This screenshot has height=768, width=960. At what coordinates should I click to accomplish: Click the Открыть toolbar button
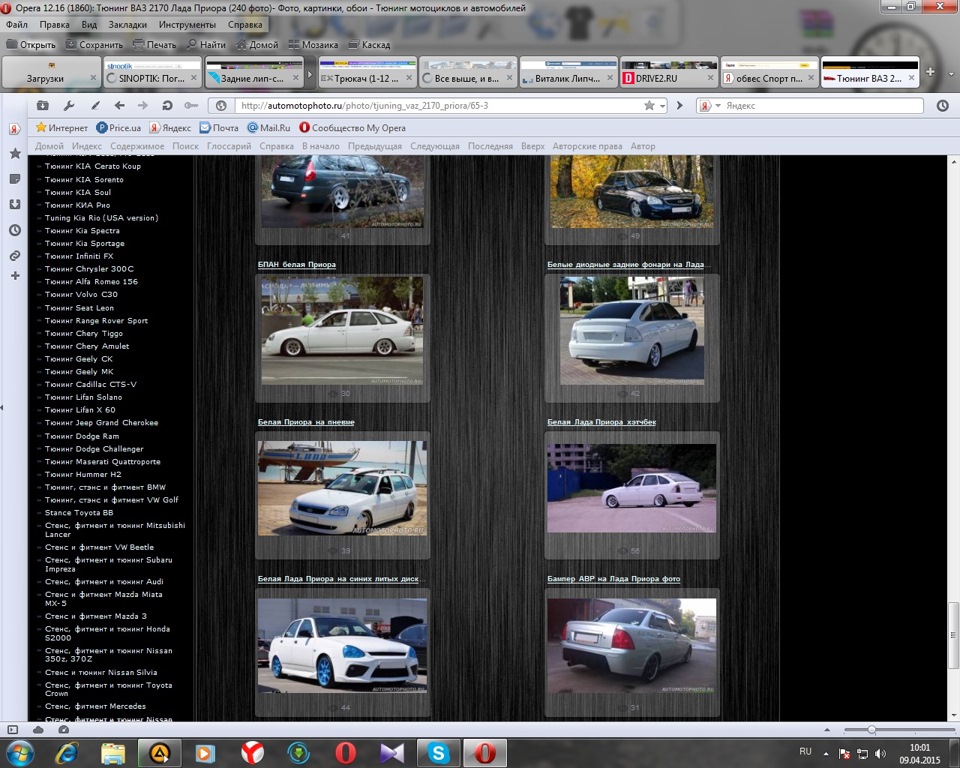click(31, 45)
